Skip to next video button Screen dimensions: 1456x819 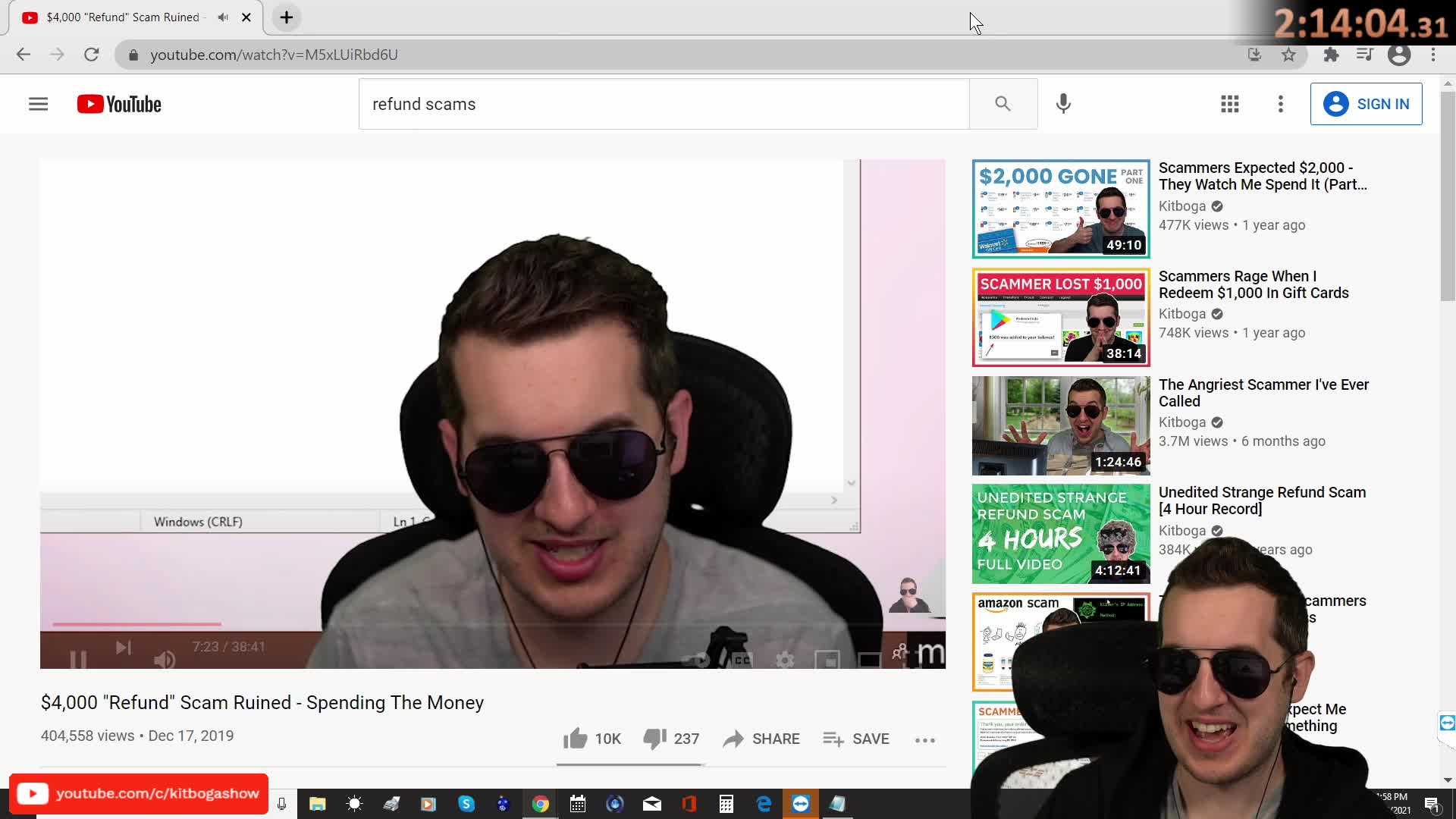tap(123, 648)
